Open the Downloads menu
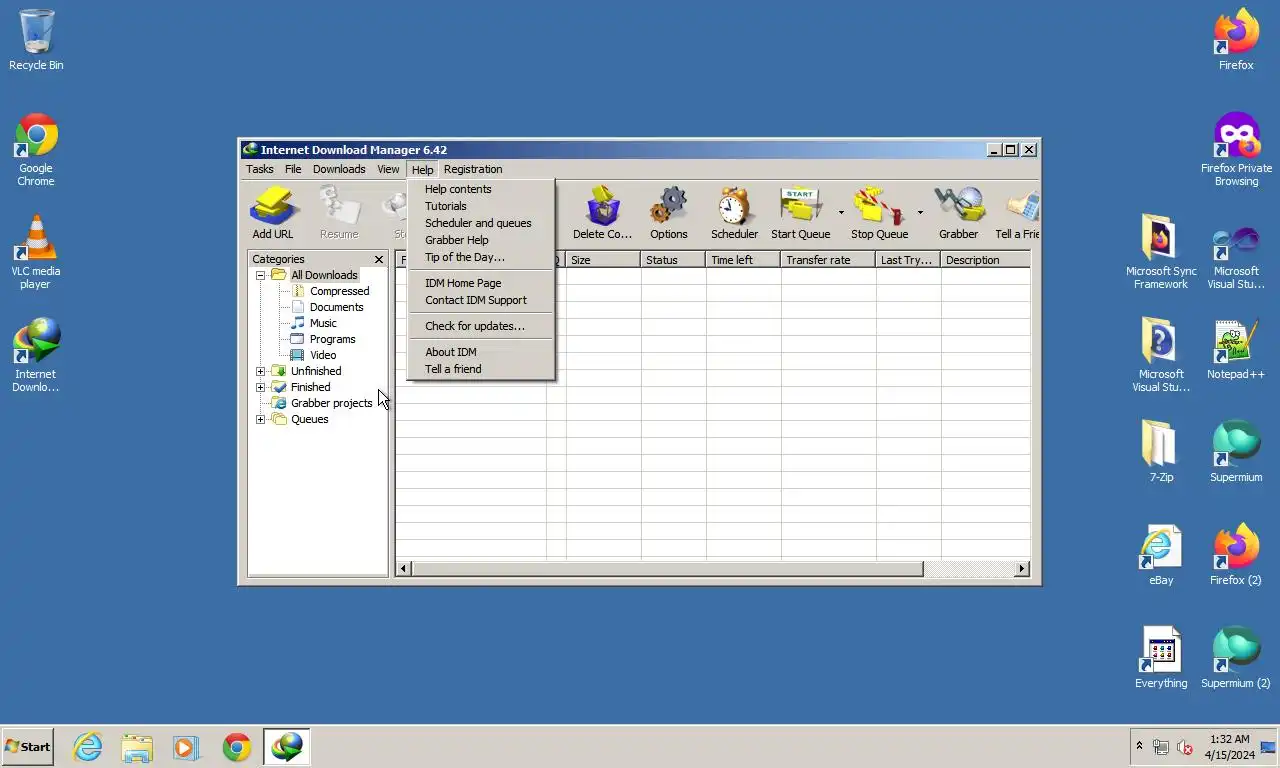Image resolution: width=1280 pixels, height=768 pixels. coord(339,169)
